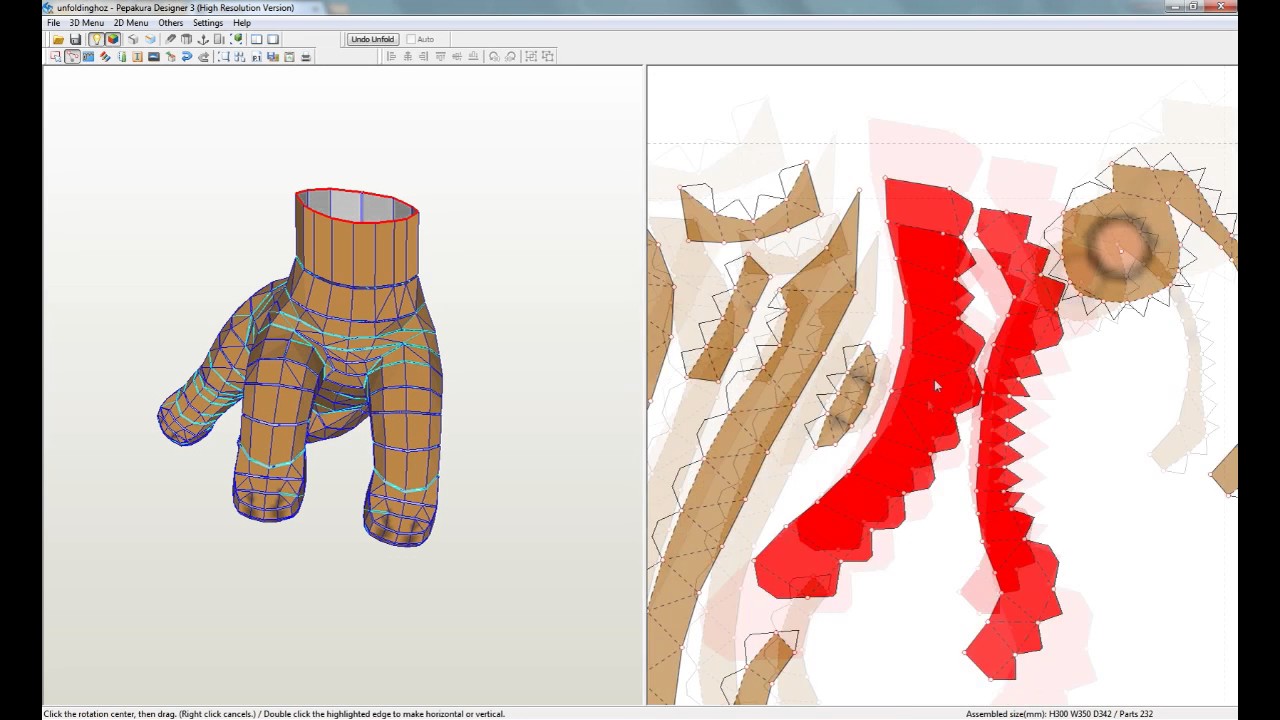Open the Settings menu

(x=208, y=23)
